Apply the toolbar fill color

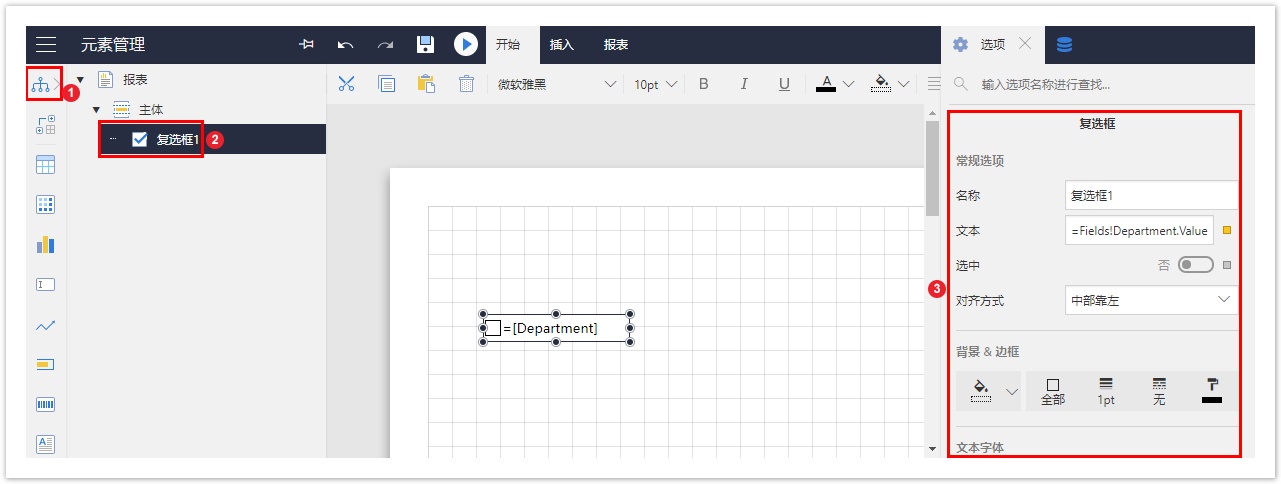[881, 84]
